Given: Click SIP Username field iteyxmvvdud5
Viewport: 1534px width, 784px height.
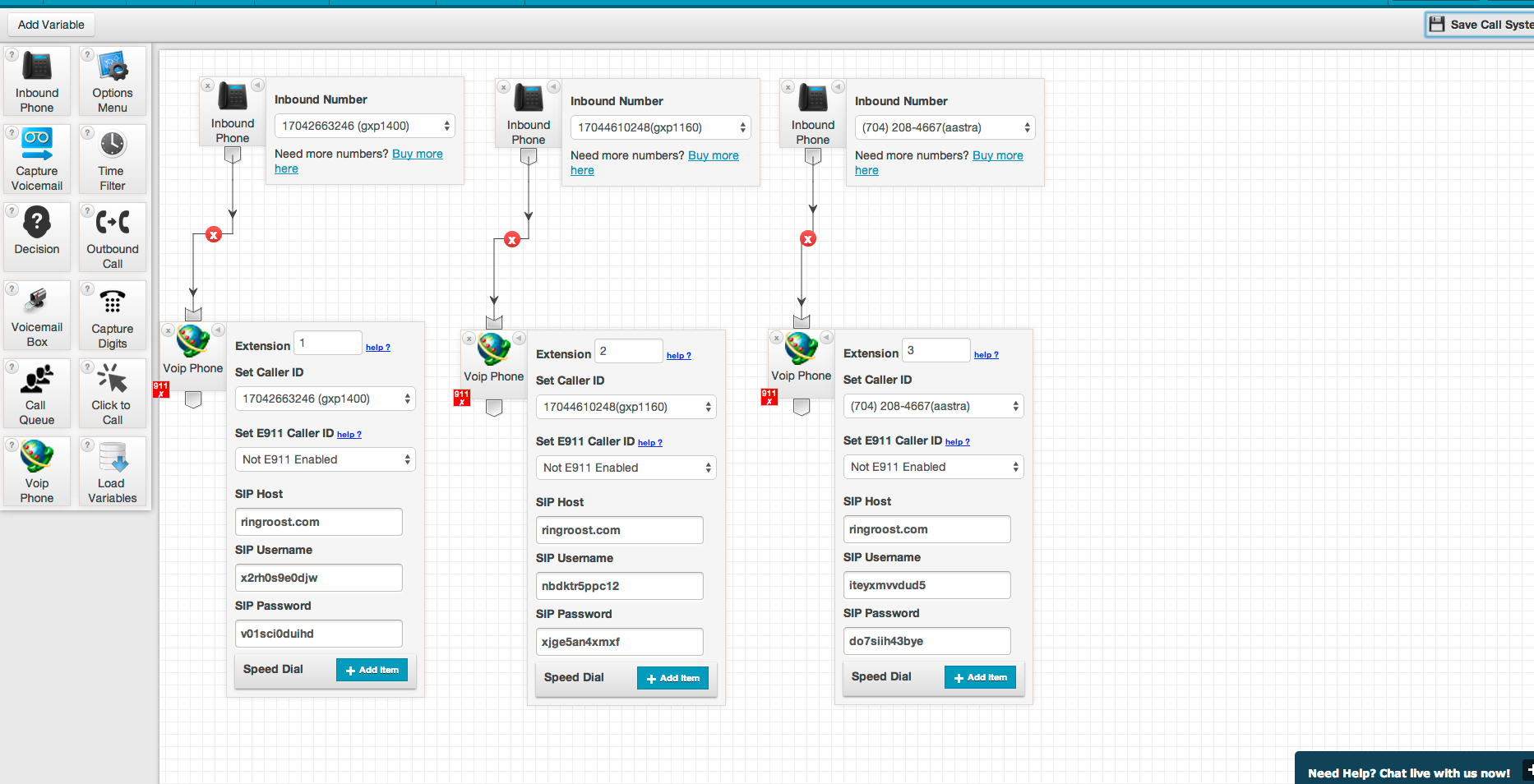Looking at the screenshot, I should 927,585.
